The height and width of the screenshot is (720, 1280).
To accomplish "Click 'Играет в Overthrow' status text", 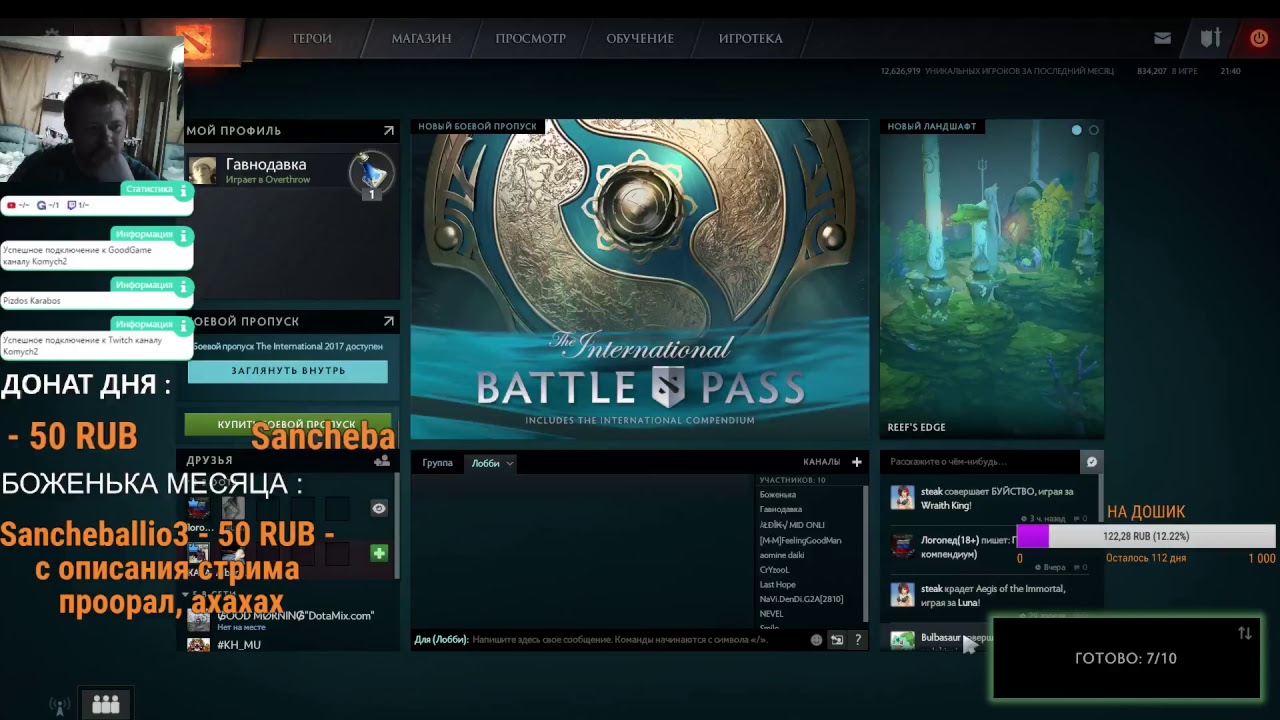I will point(268,180).
